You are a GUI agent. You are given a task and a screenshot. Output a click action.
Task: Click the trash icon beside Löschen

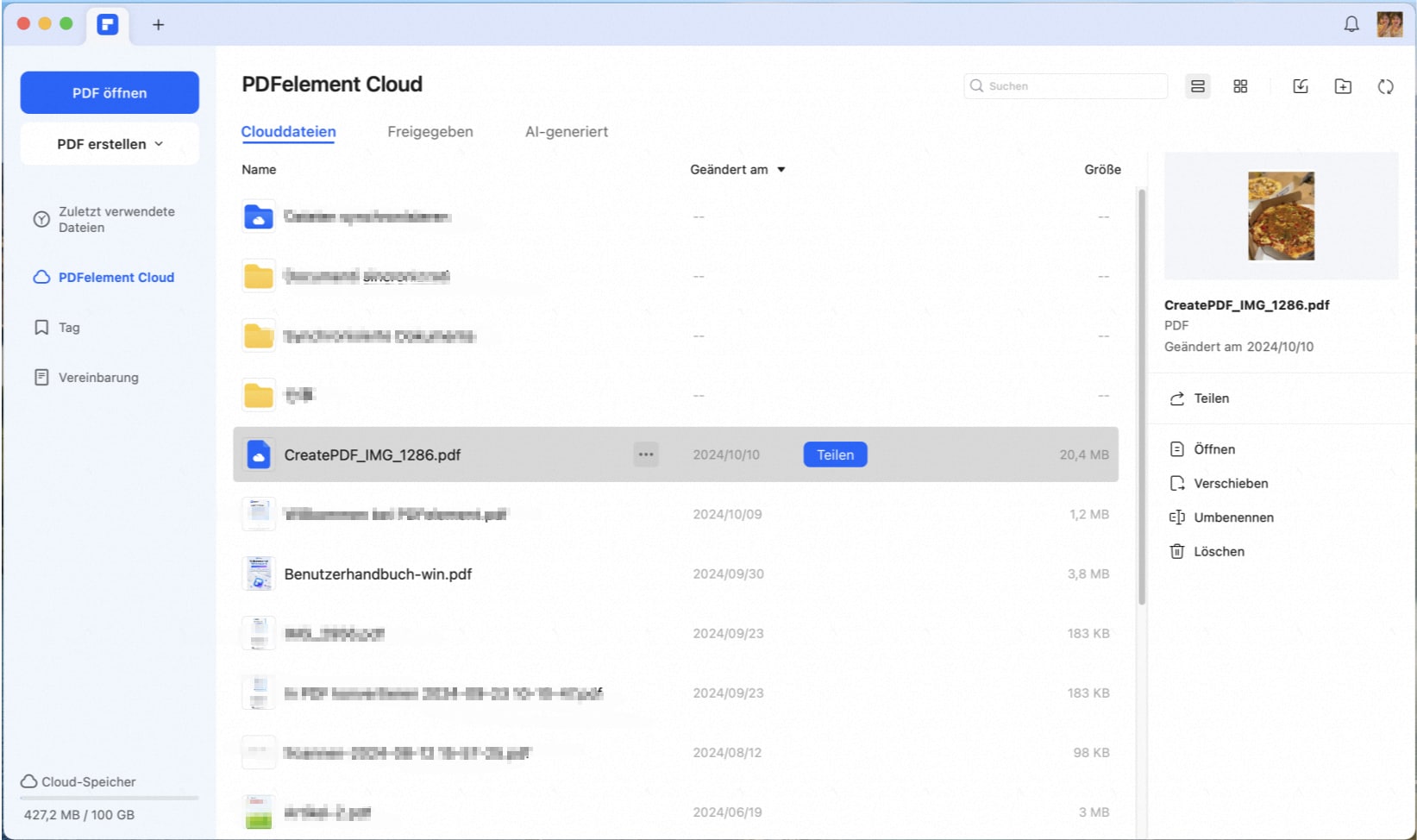(1177, 551)
